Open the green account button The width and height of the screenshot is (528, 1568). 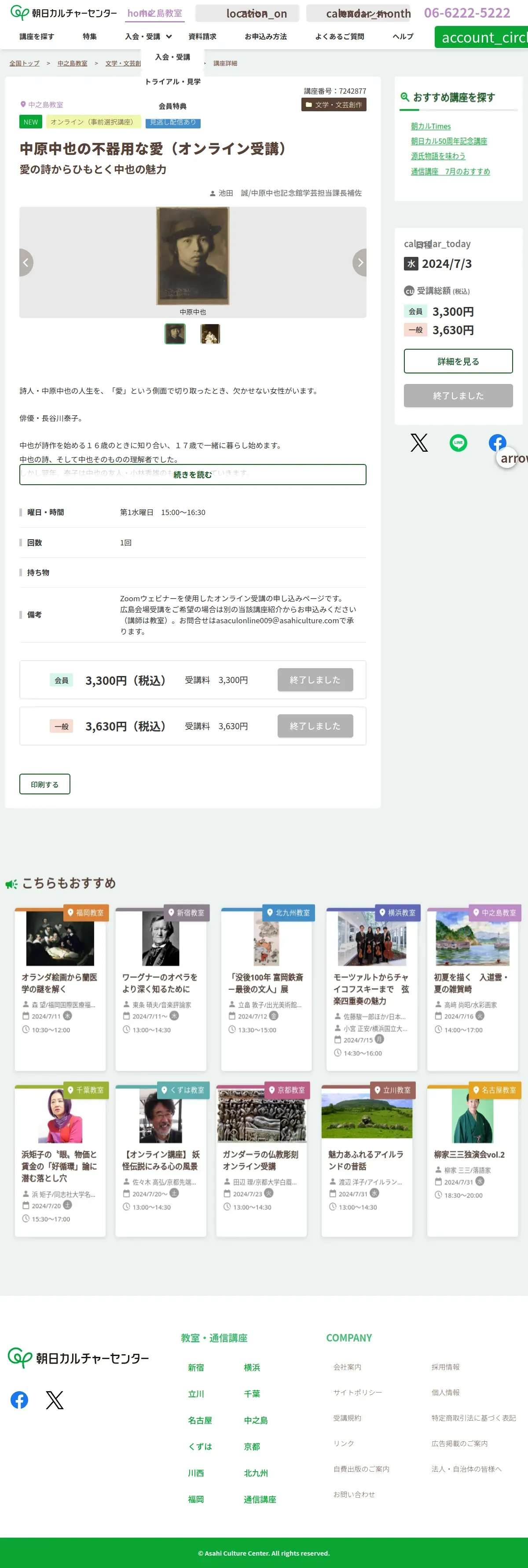(481, 37)
